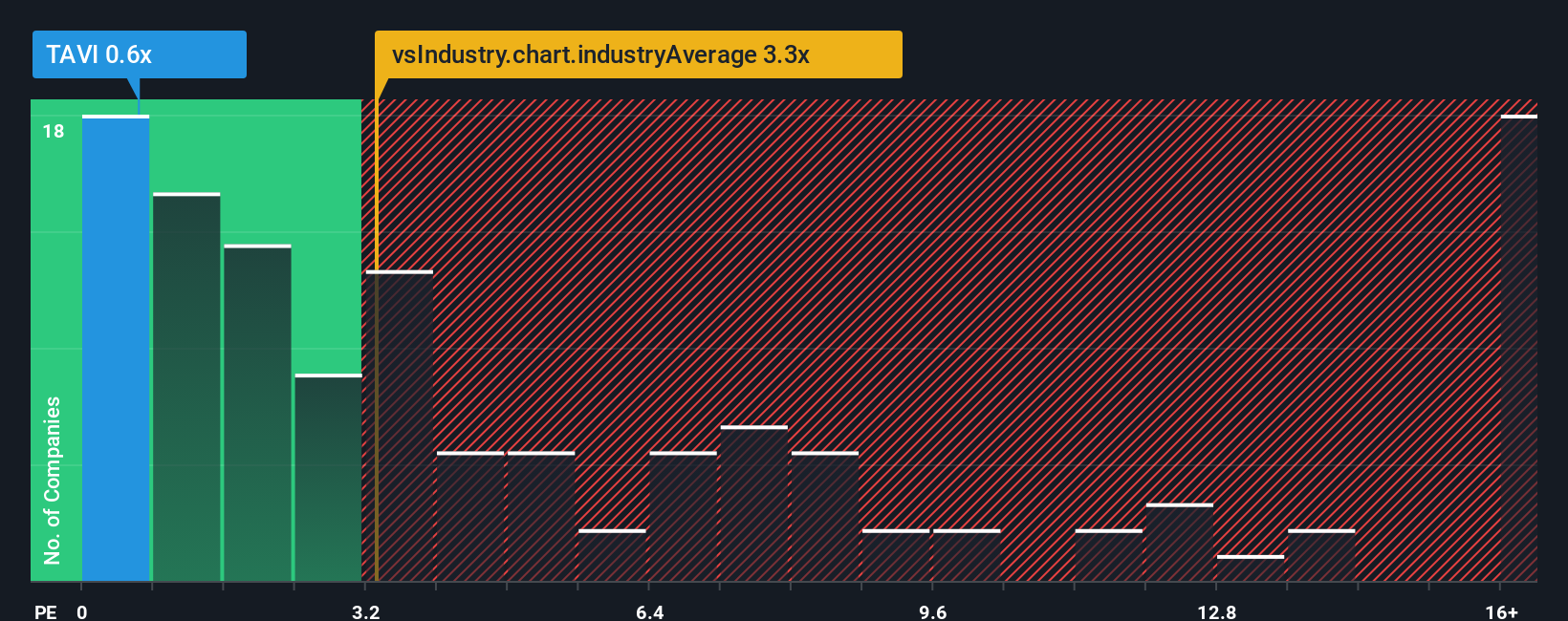
Task: Click the x-axis label 3.2
Action: click(x=365, y=611)
